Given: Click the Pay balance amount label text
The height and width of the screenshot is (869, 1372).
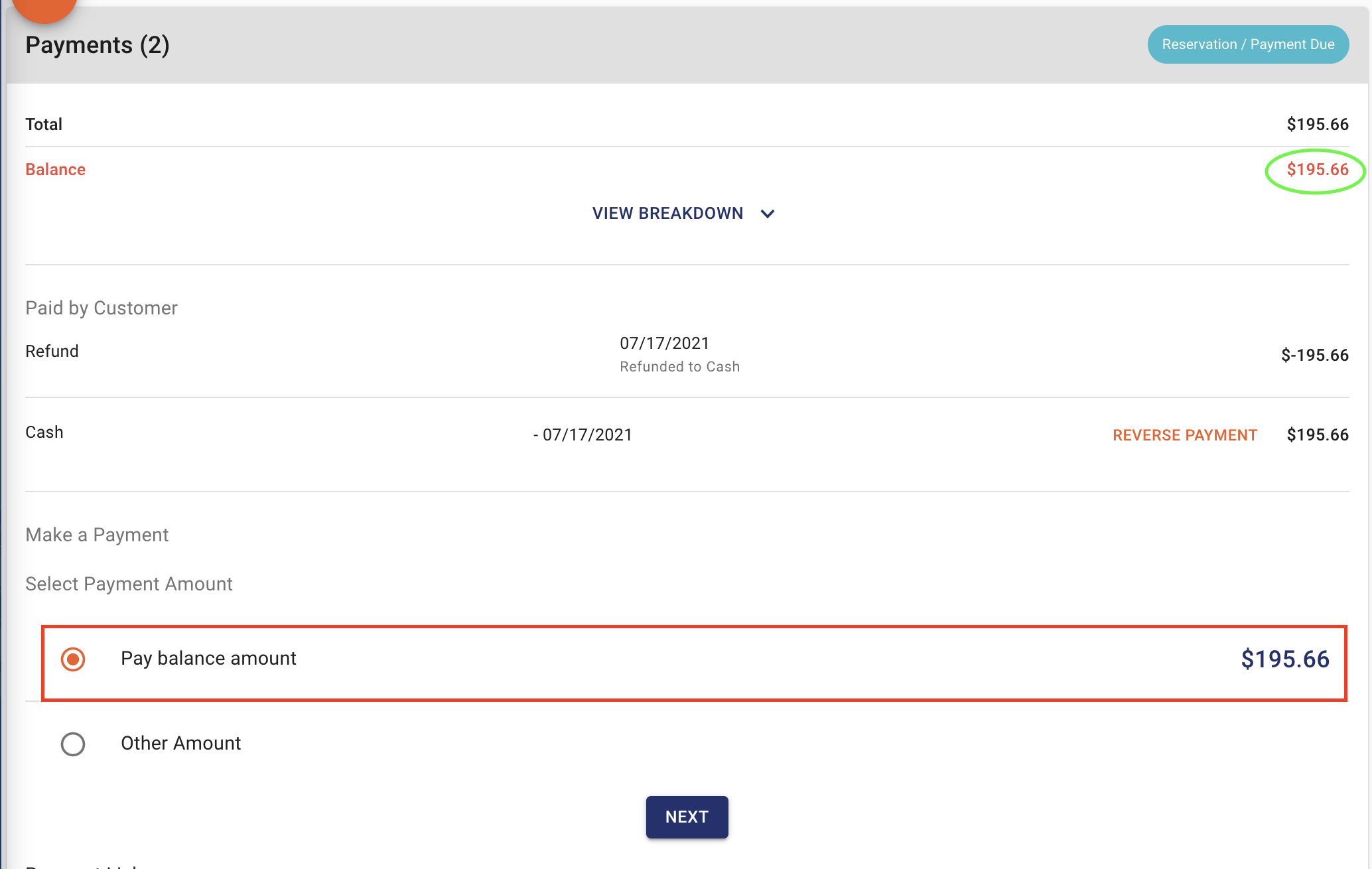Looking at the screenshot, I should [208, 658].
